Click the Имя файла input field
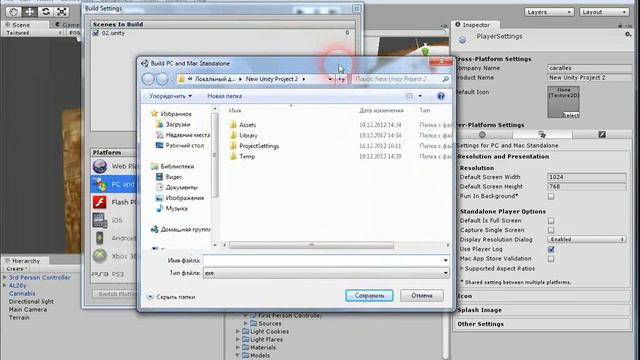Image resolution: width=640 pixels, height=360 pixels. click(x=322, y=260)
